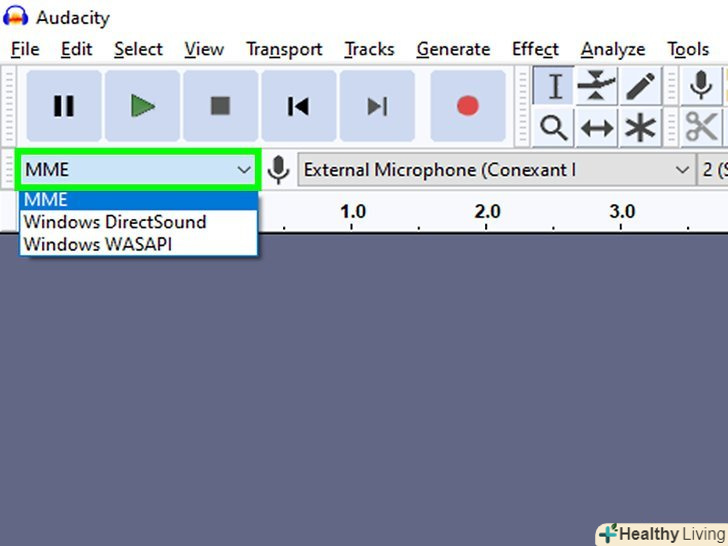Open the recording channels dropdown showing 2
The height and width of the screenshot is (546, 728).
click(x=713, y=170)
